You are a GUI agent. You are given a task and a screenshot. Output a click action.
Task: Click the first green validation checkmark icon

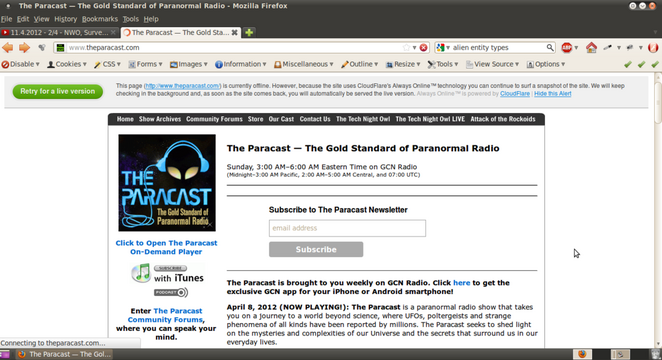(x=628, y=64)
